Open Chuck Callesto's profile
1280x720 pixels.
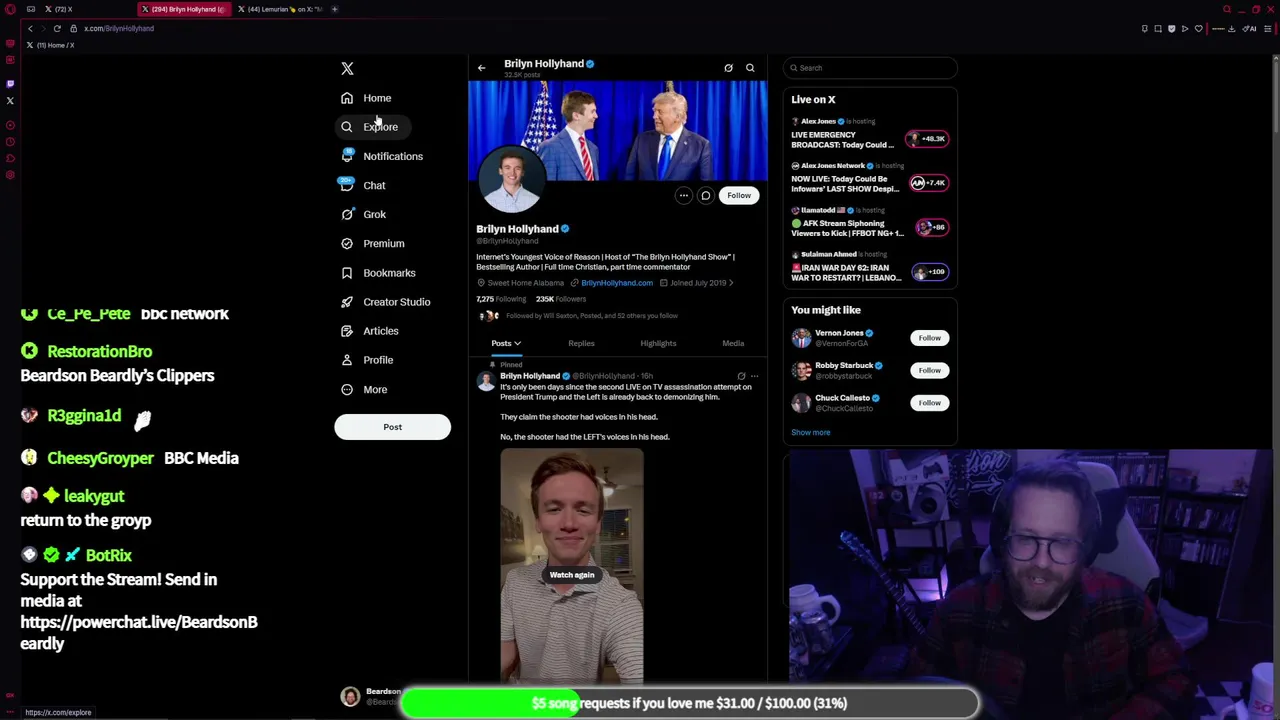pyautogui.click(x=842, y=398)
